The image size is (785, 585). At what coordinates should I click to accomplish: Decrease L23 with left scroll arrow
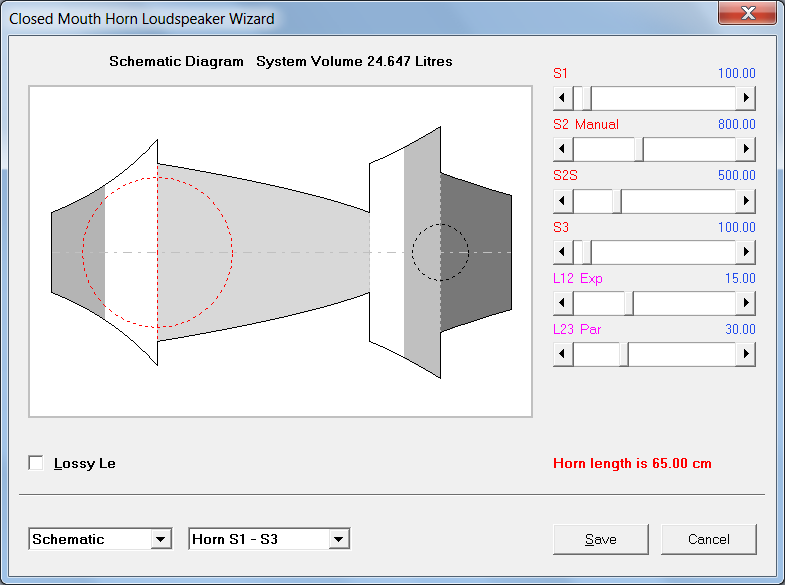pyautogui.click(x=563, y=354)
